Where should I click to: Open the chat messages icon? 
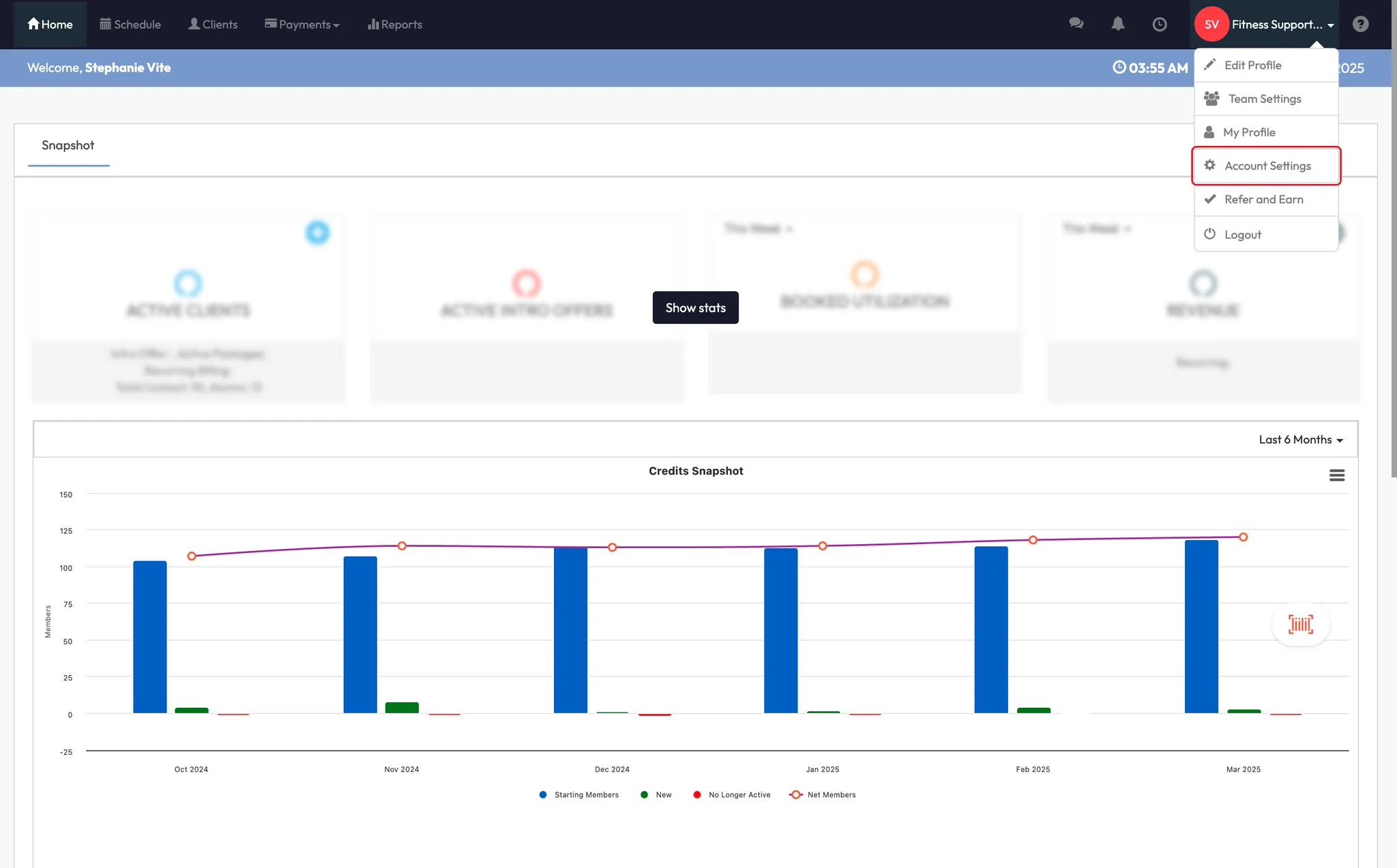tap(1076, 24)
